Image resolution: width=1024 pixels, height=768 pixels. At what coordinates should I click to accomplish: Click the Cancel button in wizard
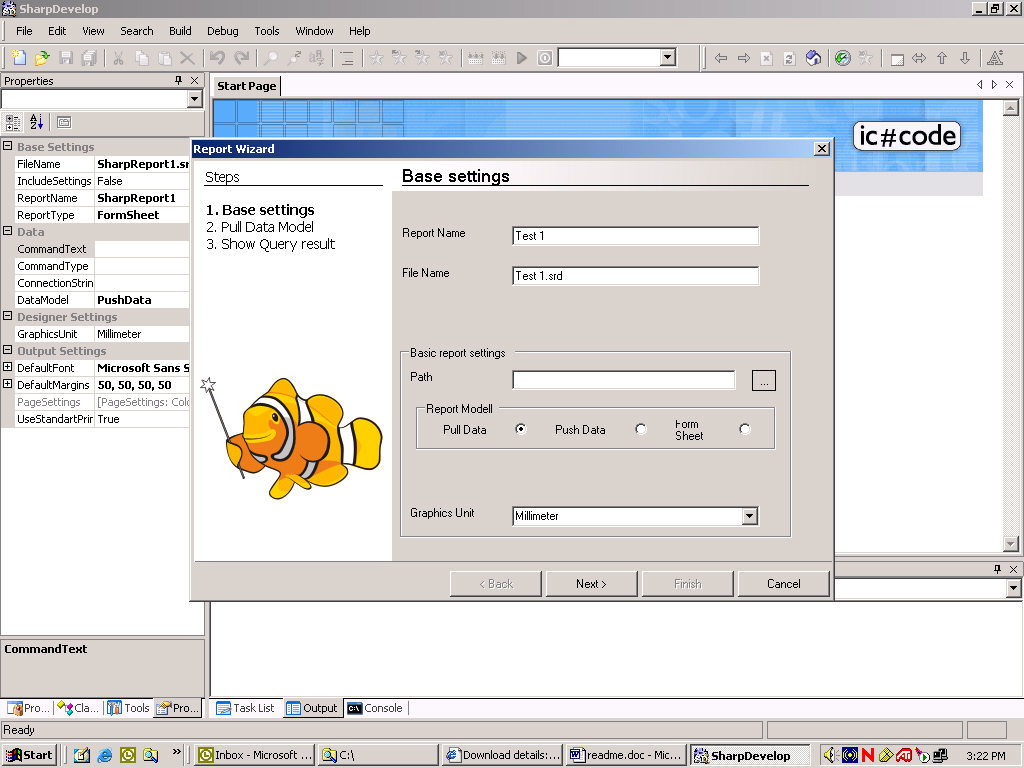point(783,584)
